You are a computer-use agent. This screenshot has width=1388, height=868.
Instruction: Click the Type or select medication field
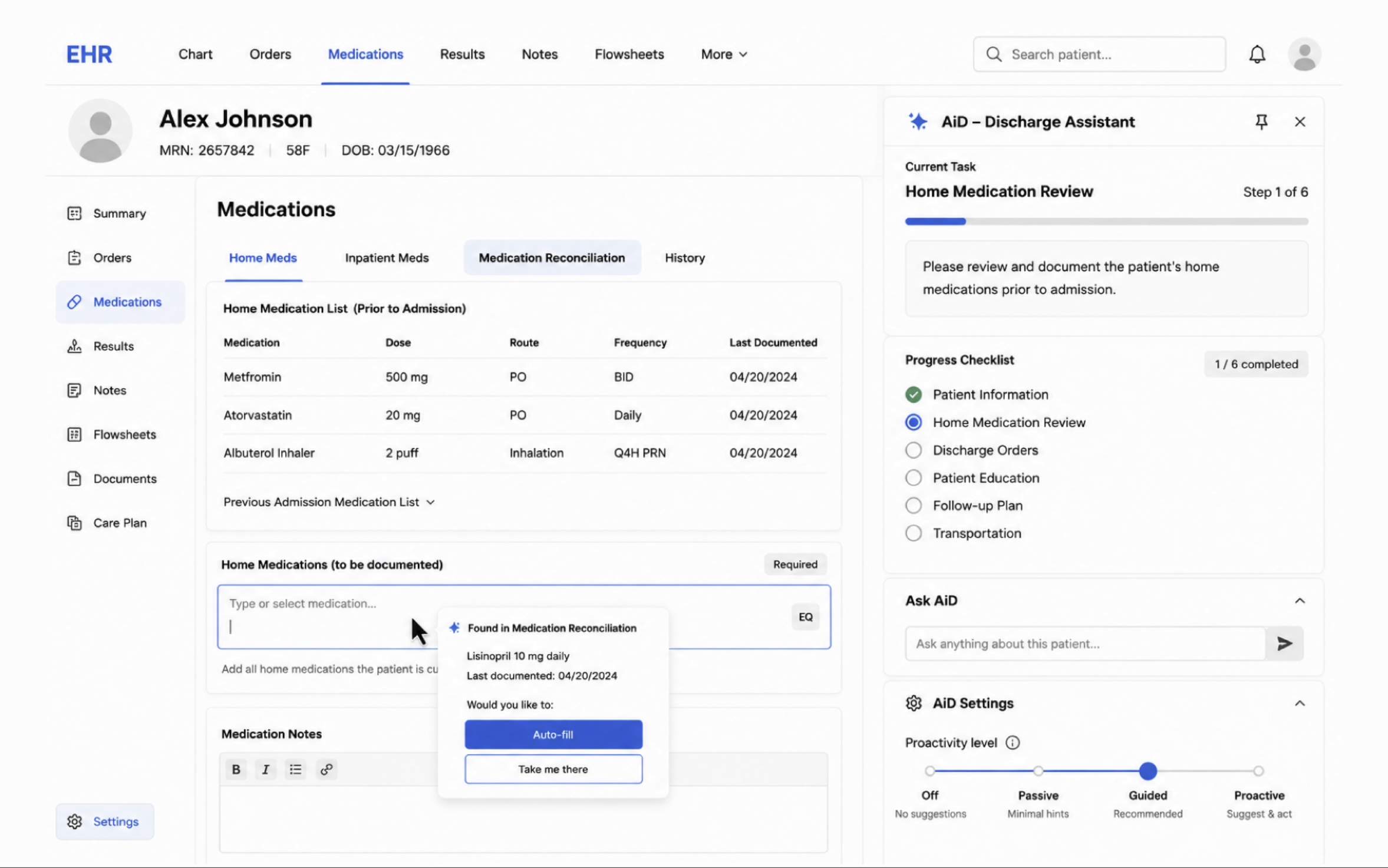tap(524, 617)
